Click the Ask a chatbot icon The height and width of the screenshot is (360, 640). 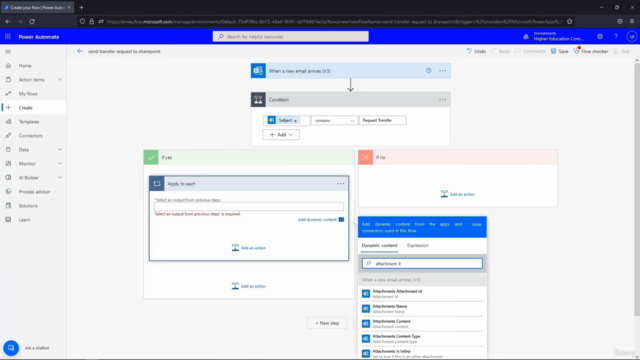point(11,348)
